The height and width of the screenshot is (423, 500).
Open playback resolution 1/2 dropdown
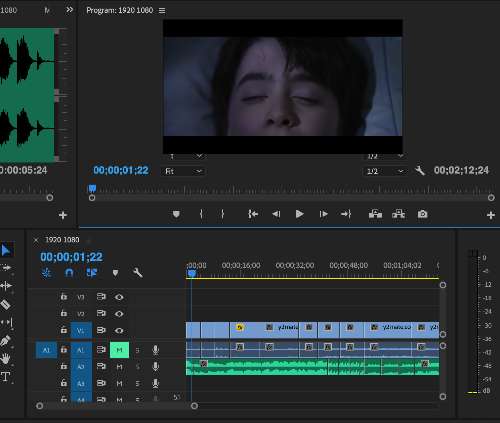(x=385, y=171)
